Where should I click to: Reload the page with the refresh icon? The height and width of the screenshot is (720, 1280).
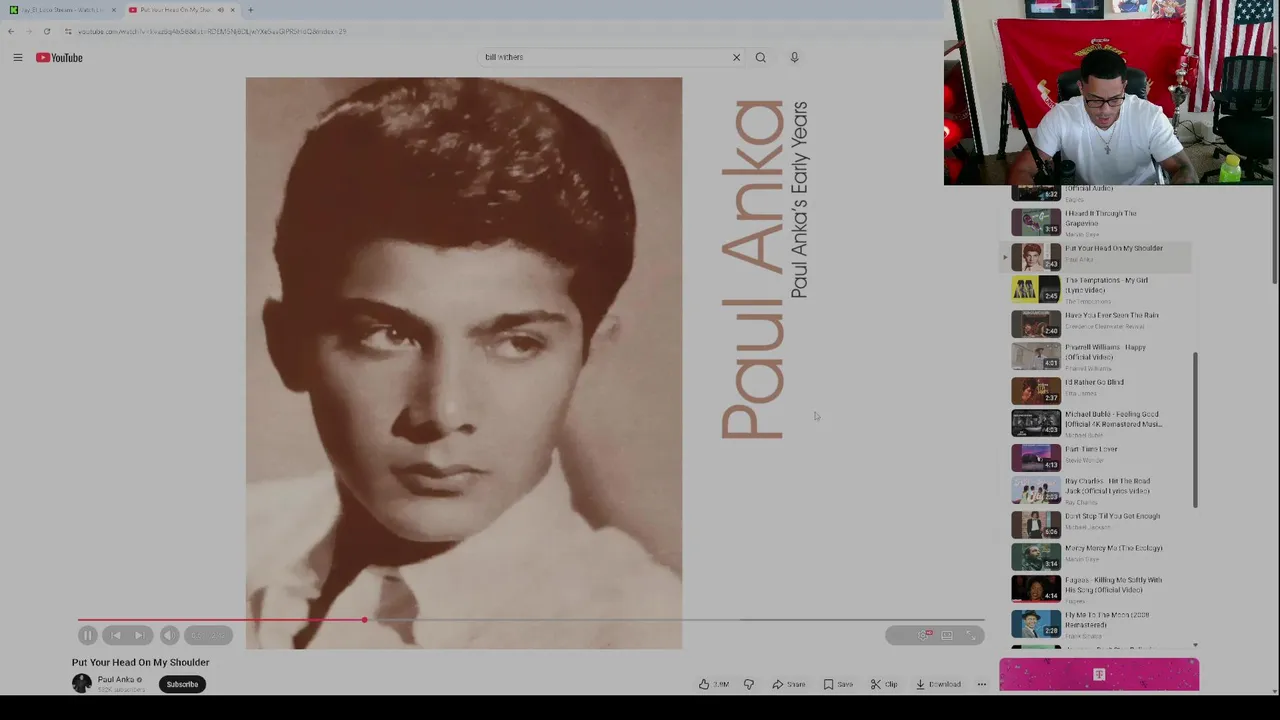pos(47,31)
